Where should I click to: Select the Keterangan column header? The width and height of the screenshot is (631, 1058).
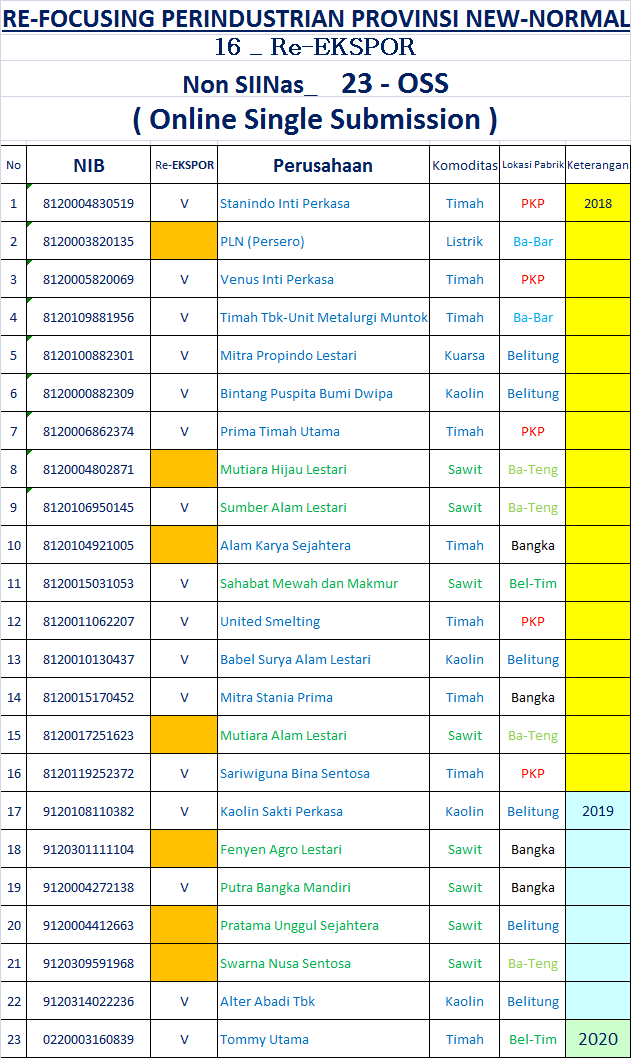coord(598,165)
